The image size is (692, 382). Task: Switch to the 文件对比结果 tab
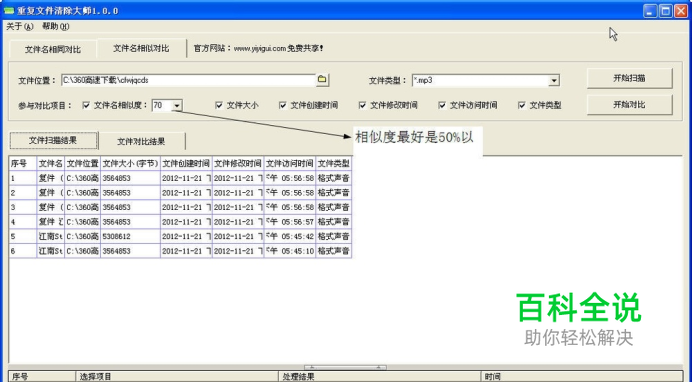[x=141, y=141]
